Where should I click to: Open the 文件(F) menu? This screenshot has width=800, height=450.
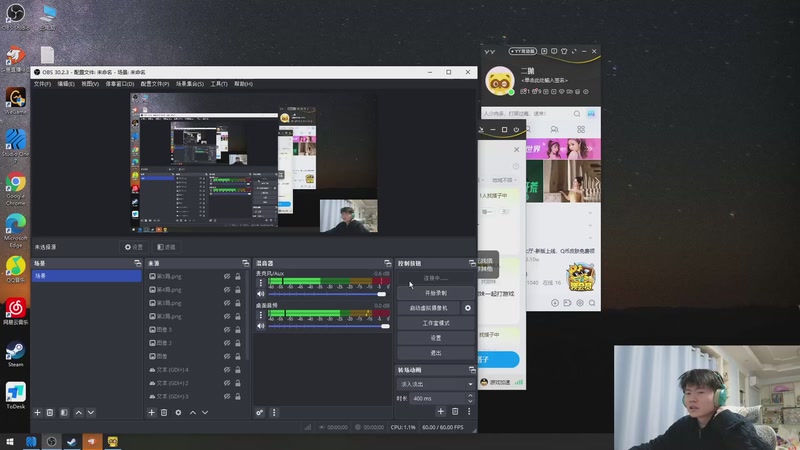42,84
